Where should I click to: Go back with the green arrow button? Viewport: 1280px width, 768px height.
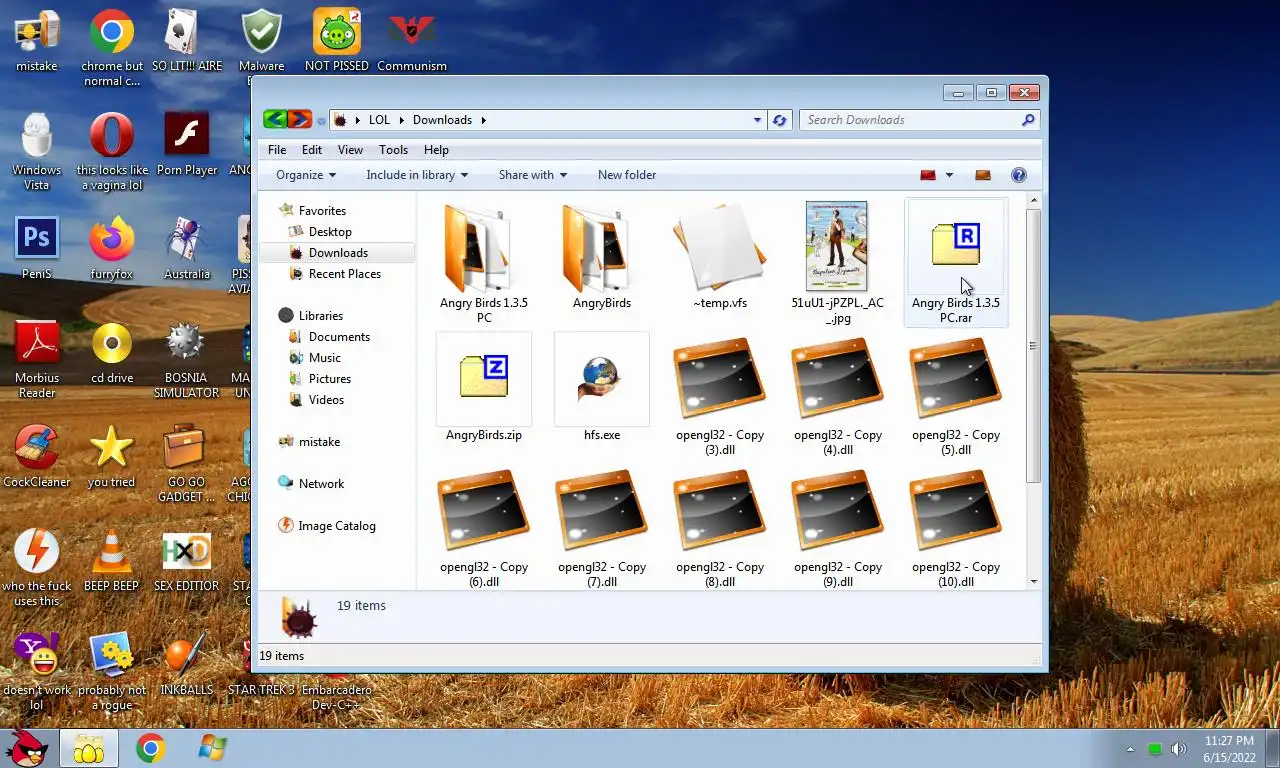[x=275, y=120]
